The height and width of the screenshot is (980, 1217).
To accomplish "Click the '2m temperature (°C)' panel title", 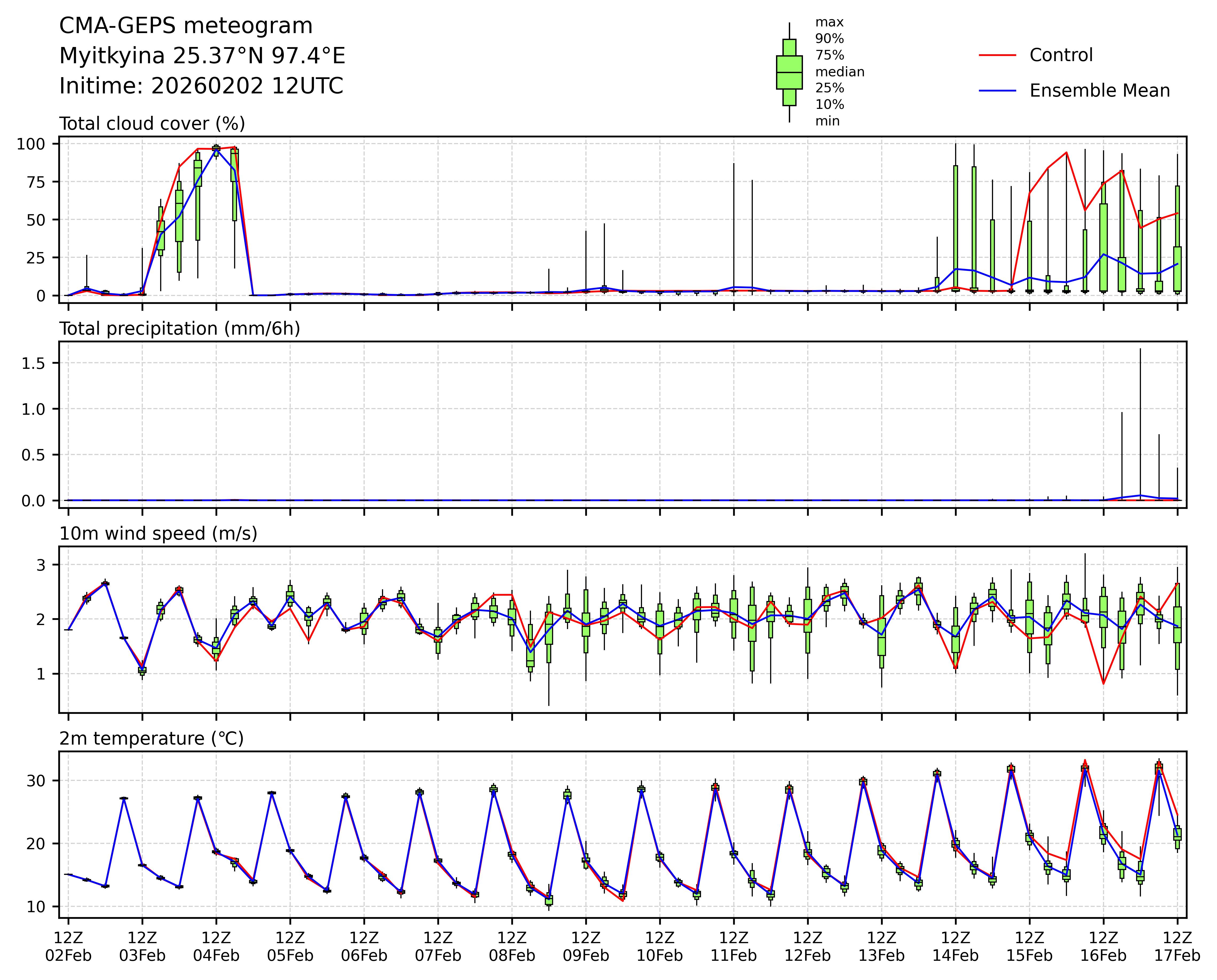I will [x=151, y=738].
